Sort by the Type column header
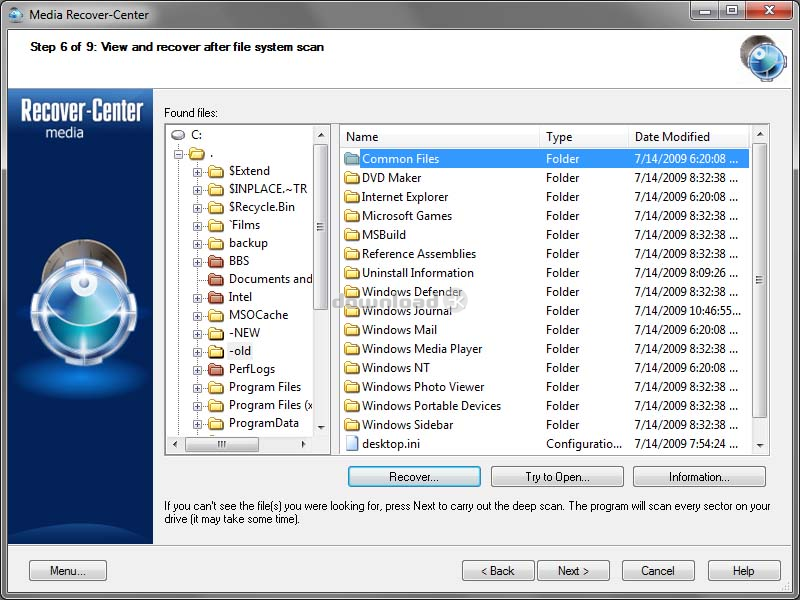Image resolution: width=800 pixels, height=600 pixels. (x=584, y=137)
